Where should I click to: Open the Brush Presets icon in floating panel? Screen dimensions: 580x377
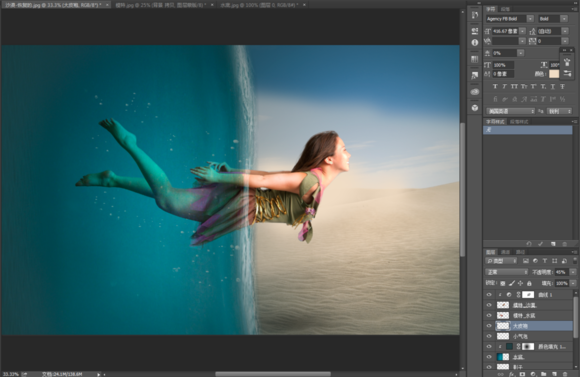click(567, 73)
